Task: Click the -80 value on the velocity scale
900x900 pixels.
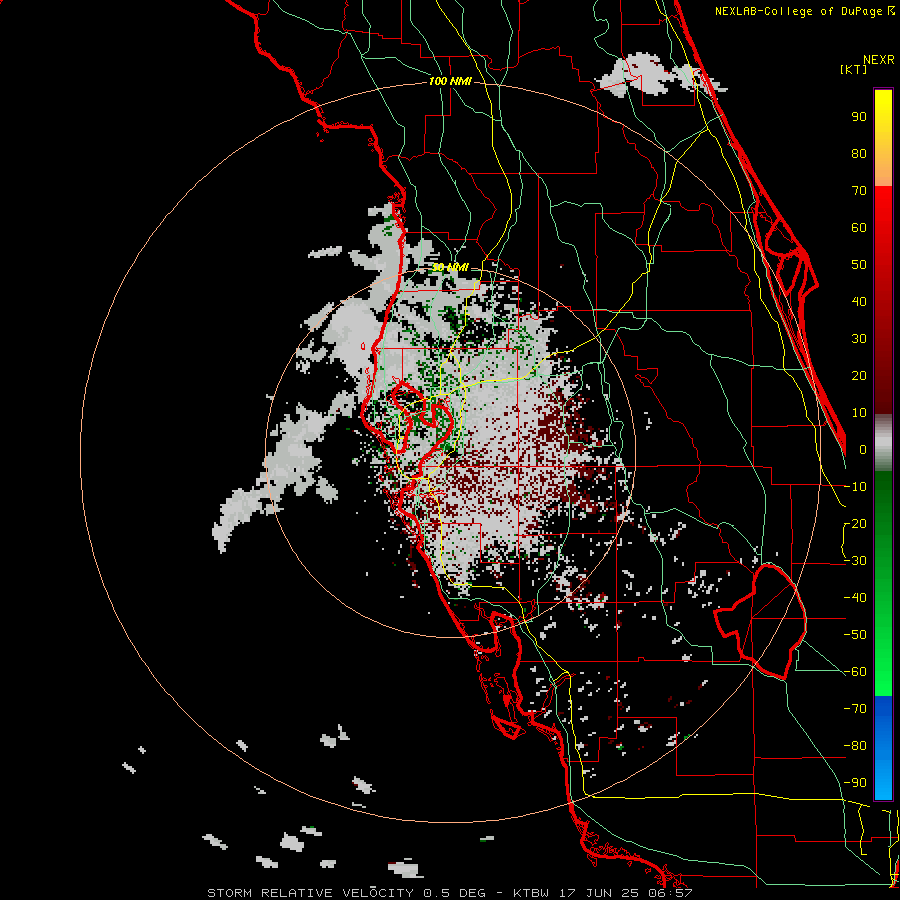Action: 855,746
